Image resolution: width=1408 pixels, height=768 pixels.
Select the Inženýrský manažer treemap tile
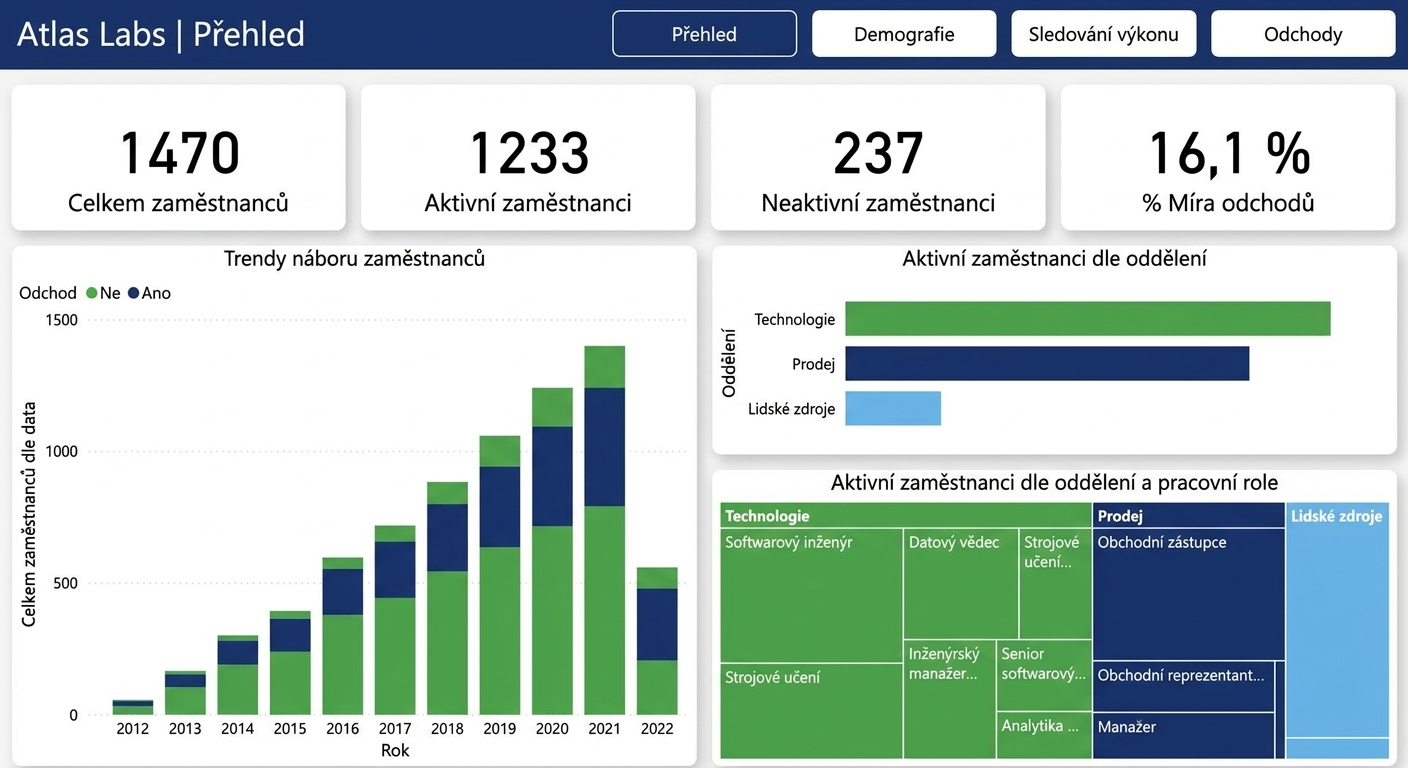(950, 699)
